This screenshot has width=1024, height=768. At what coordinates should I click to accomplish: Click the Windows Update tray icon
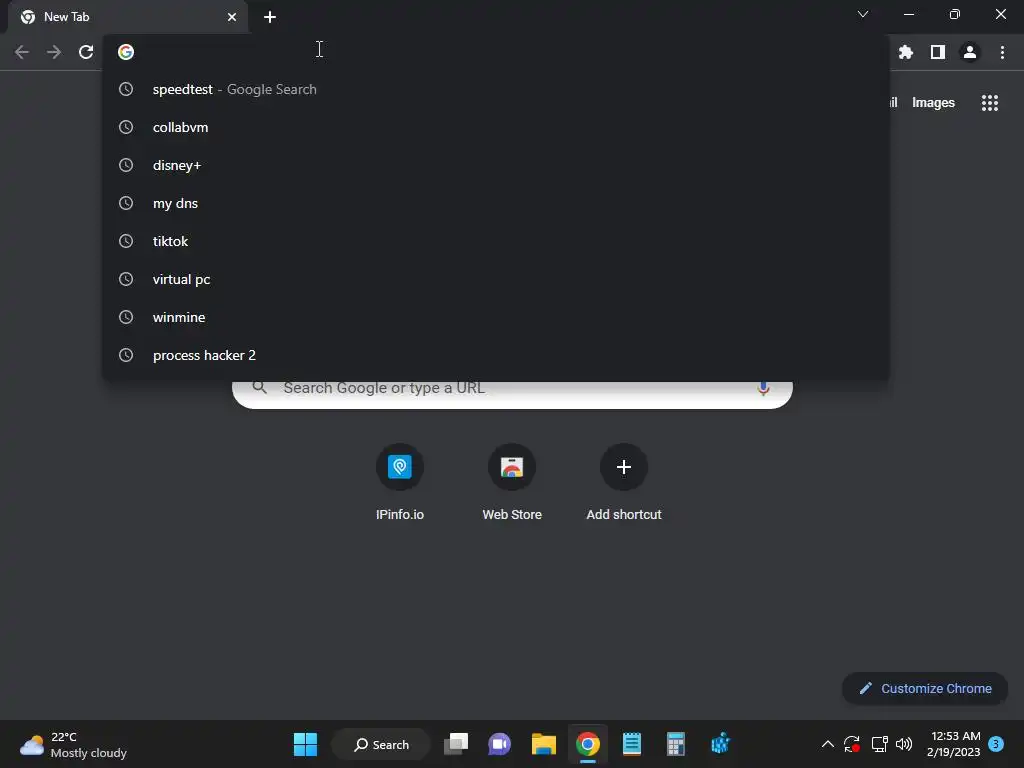tap(852, 744)
